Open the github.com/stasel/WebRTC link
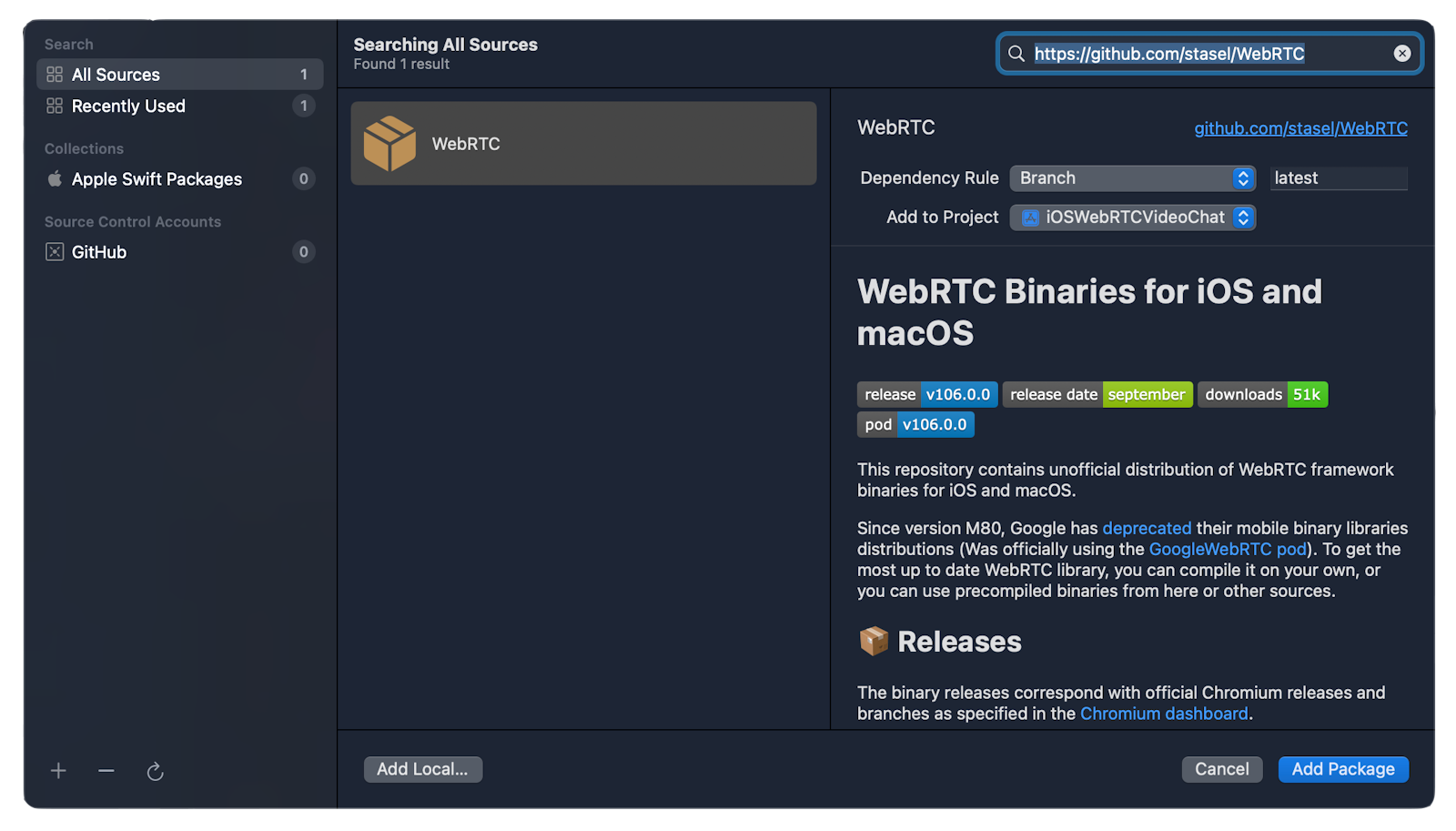Image resolution: width=1456 pixels, height=831 pixels. [x=1300, y=127]
